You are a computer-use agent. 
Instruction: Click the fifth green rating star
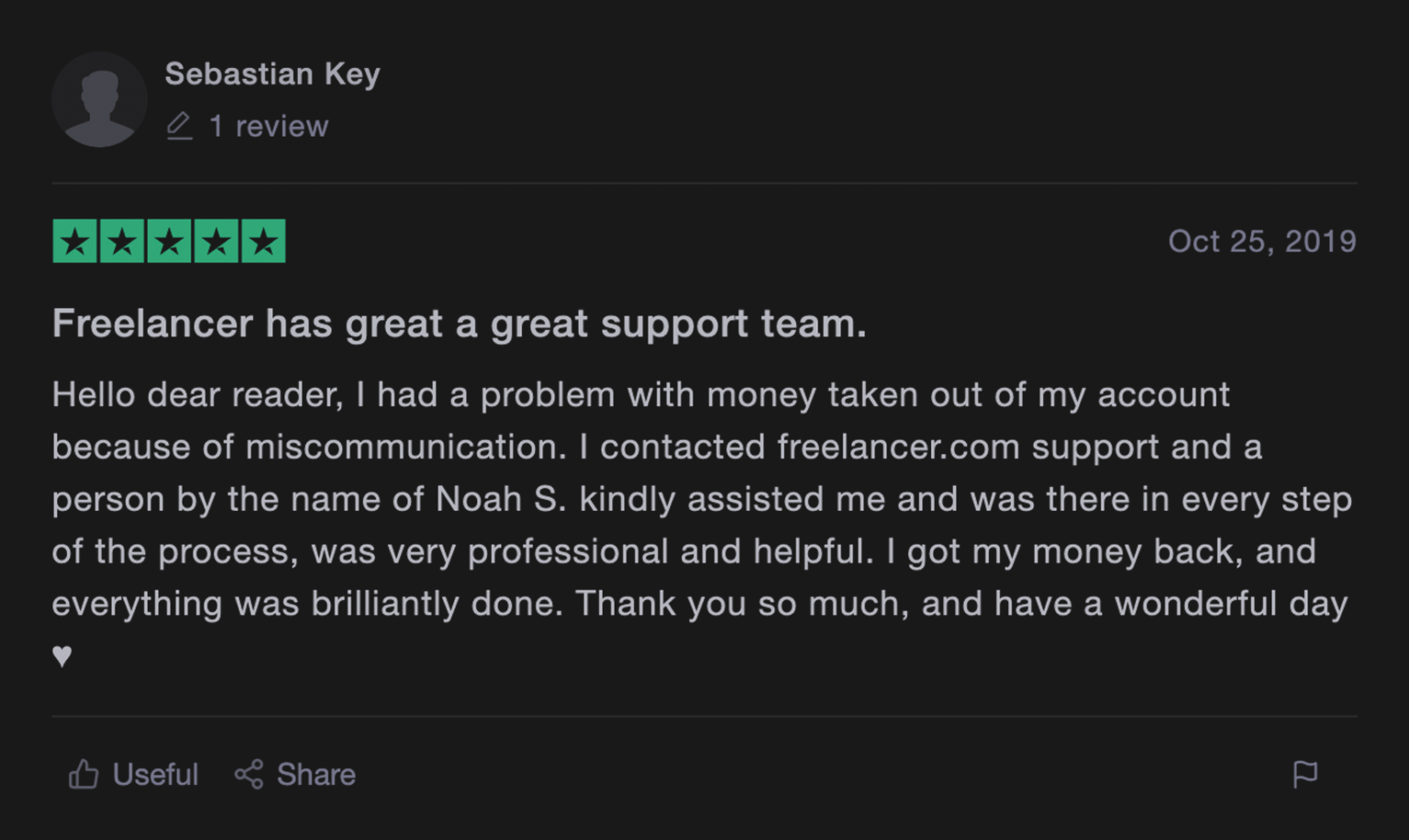click(263, 242)
